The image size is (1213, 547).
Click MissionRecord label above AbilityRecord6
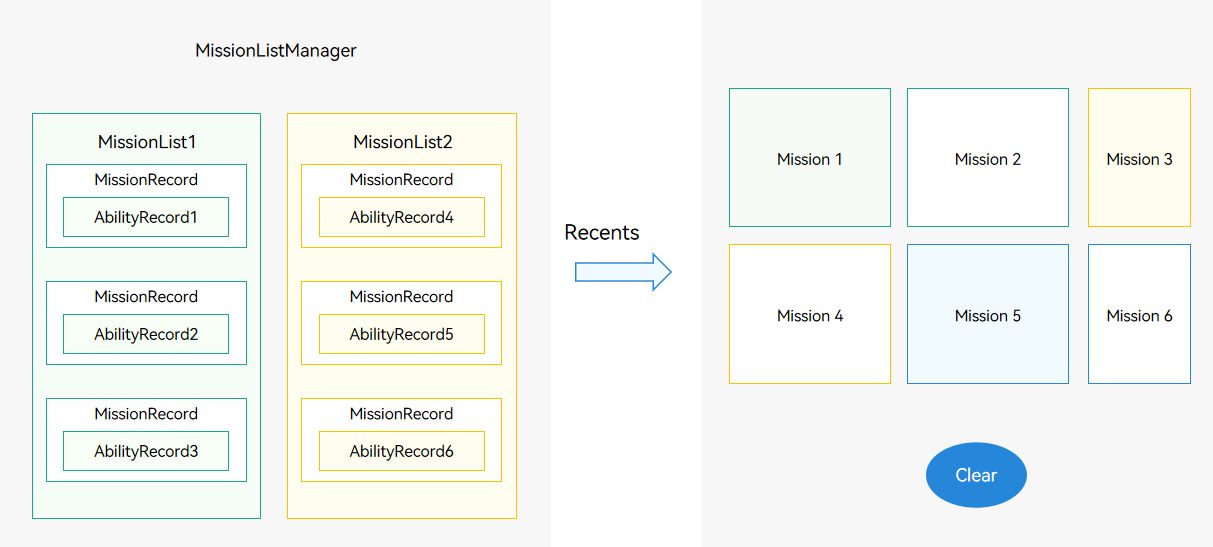click(x=402, y=414)
